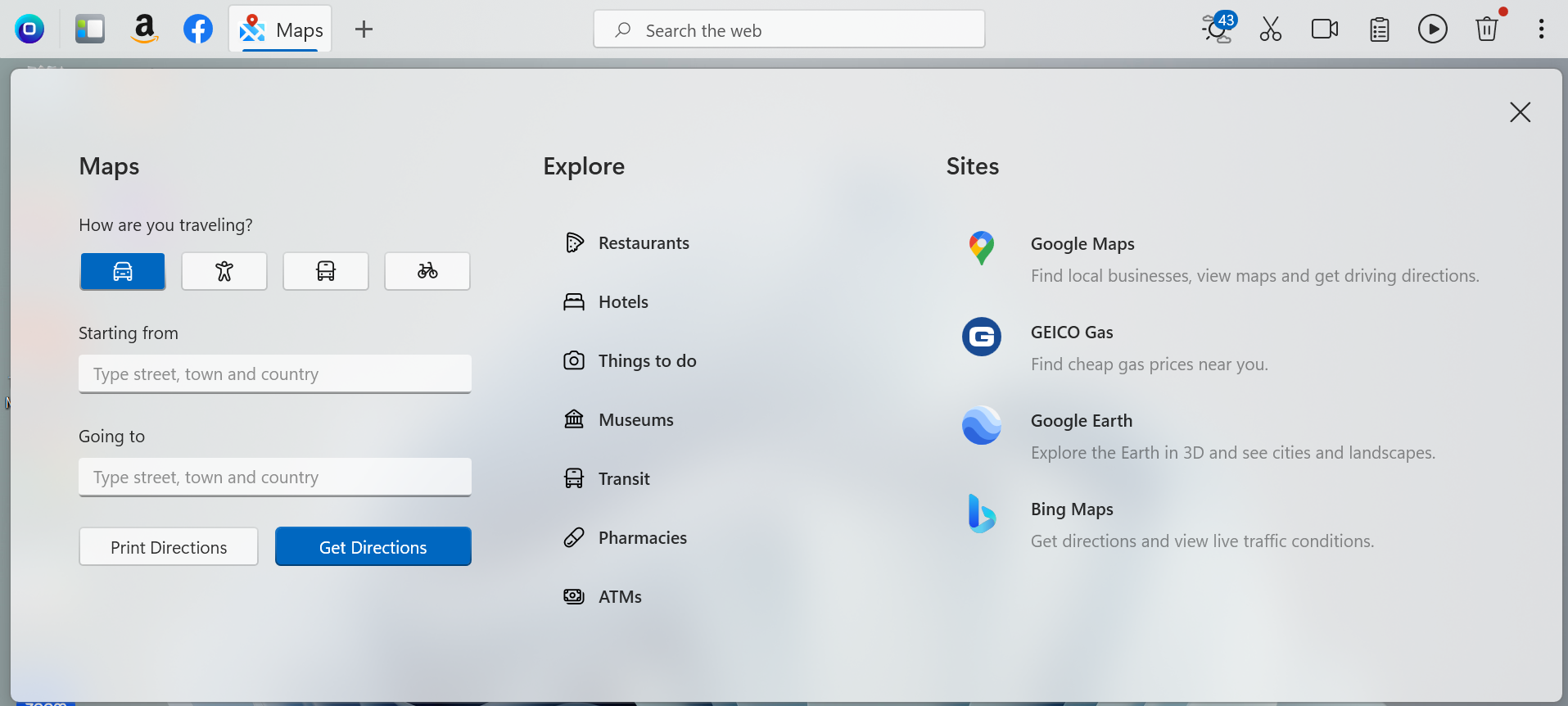The height and width of the screenshot is (706, 1568).
Task: Open Things to do link
Action: pyautogui.click(x=647, y=361)
